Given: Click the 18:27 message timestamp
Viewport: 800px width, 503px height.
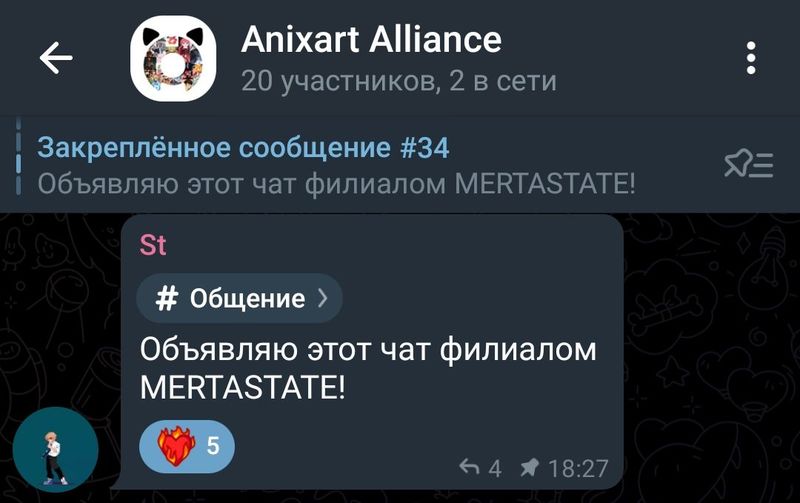Looking at the screenshot, I should point(578,468).
